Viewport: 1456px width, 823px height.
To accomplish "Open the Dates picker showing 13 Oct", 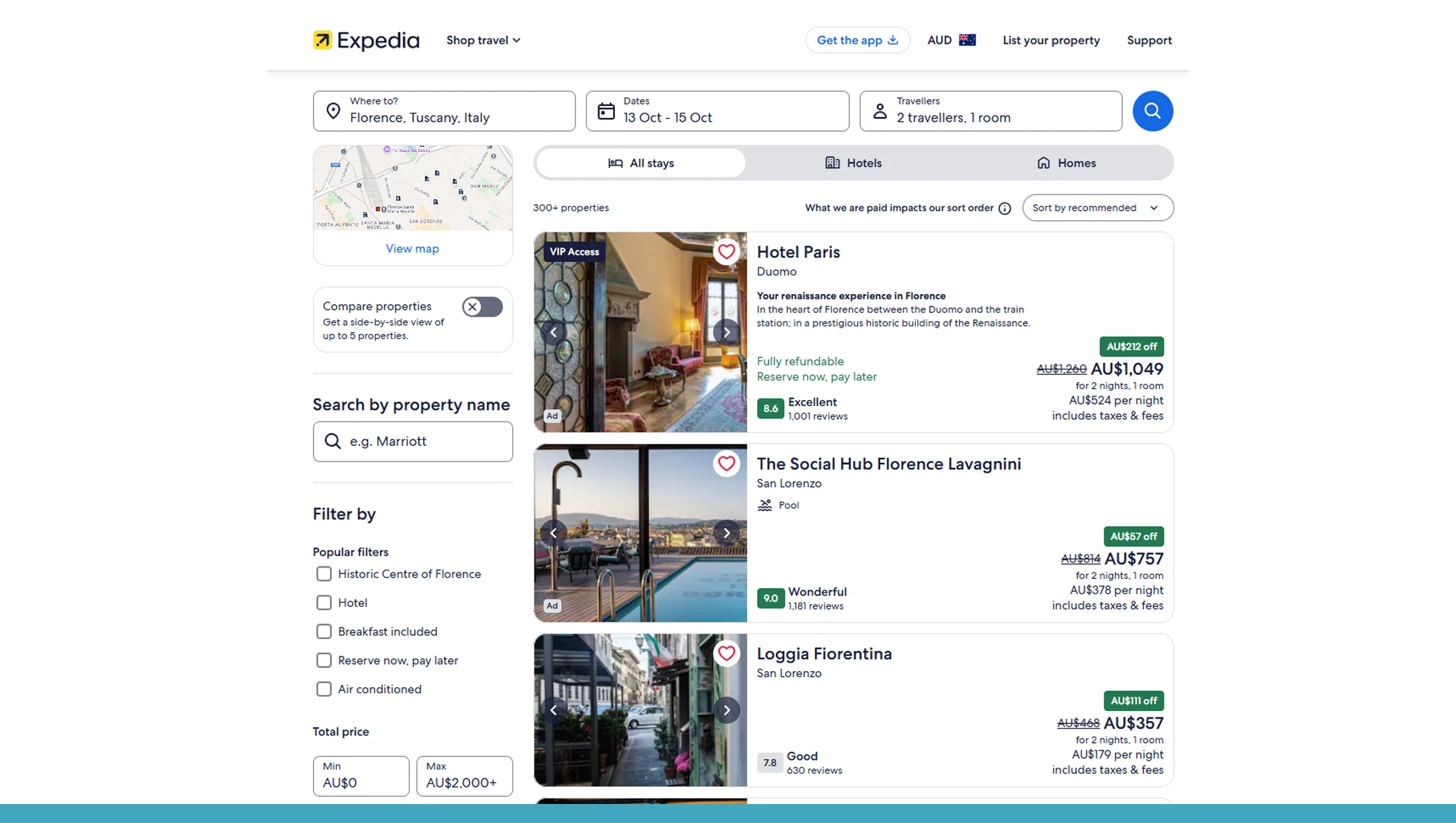I will click(717, 111).
